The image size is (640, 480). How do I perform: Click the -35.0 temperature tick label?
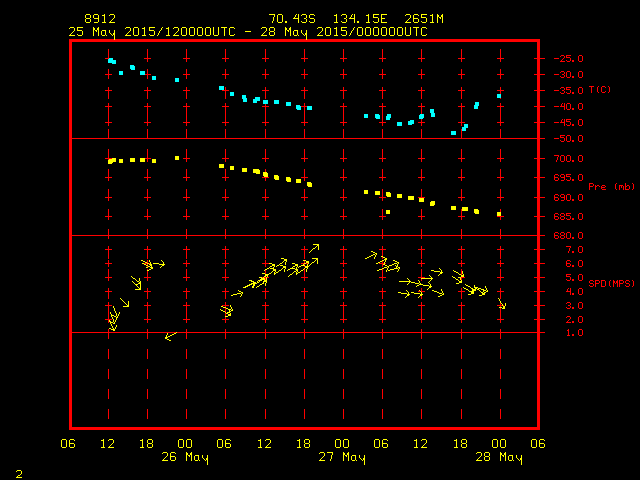(569, 91)
